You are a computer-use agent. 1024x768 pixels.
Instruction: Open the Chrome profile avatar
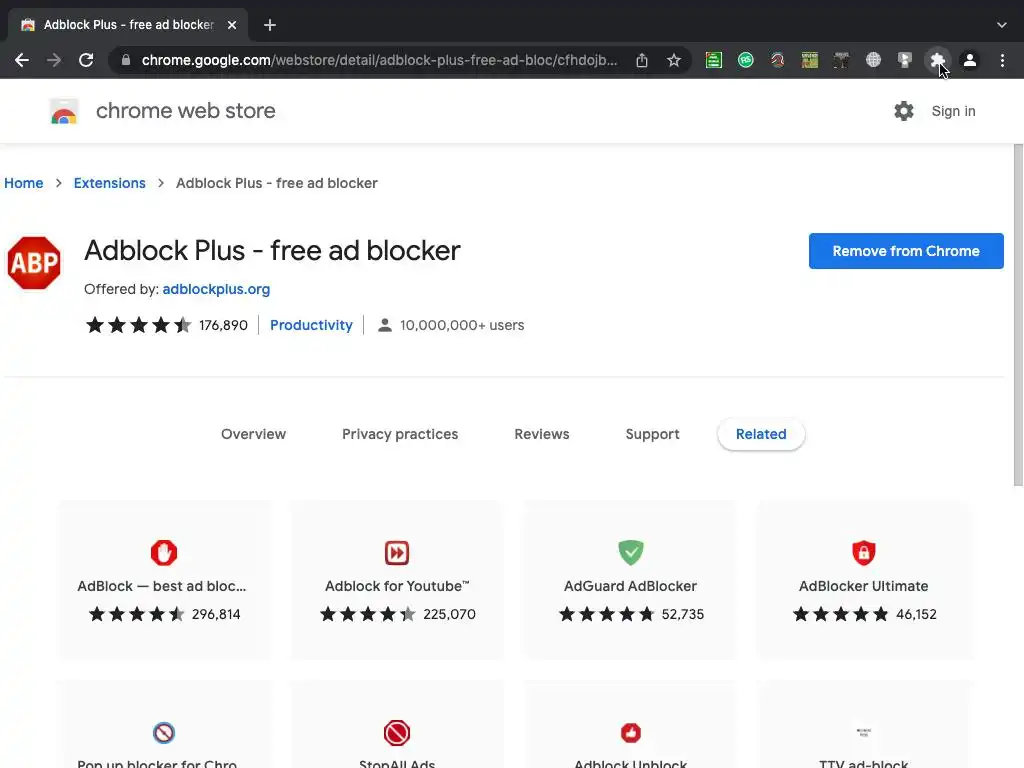(970, 60)
